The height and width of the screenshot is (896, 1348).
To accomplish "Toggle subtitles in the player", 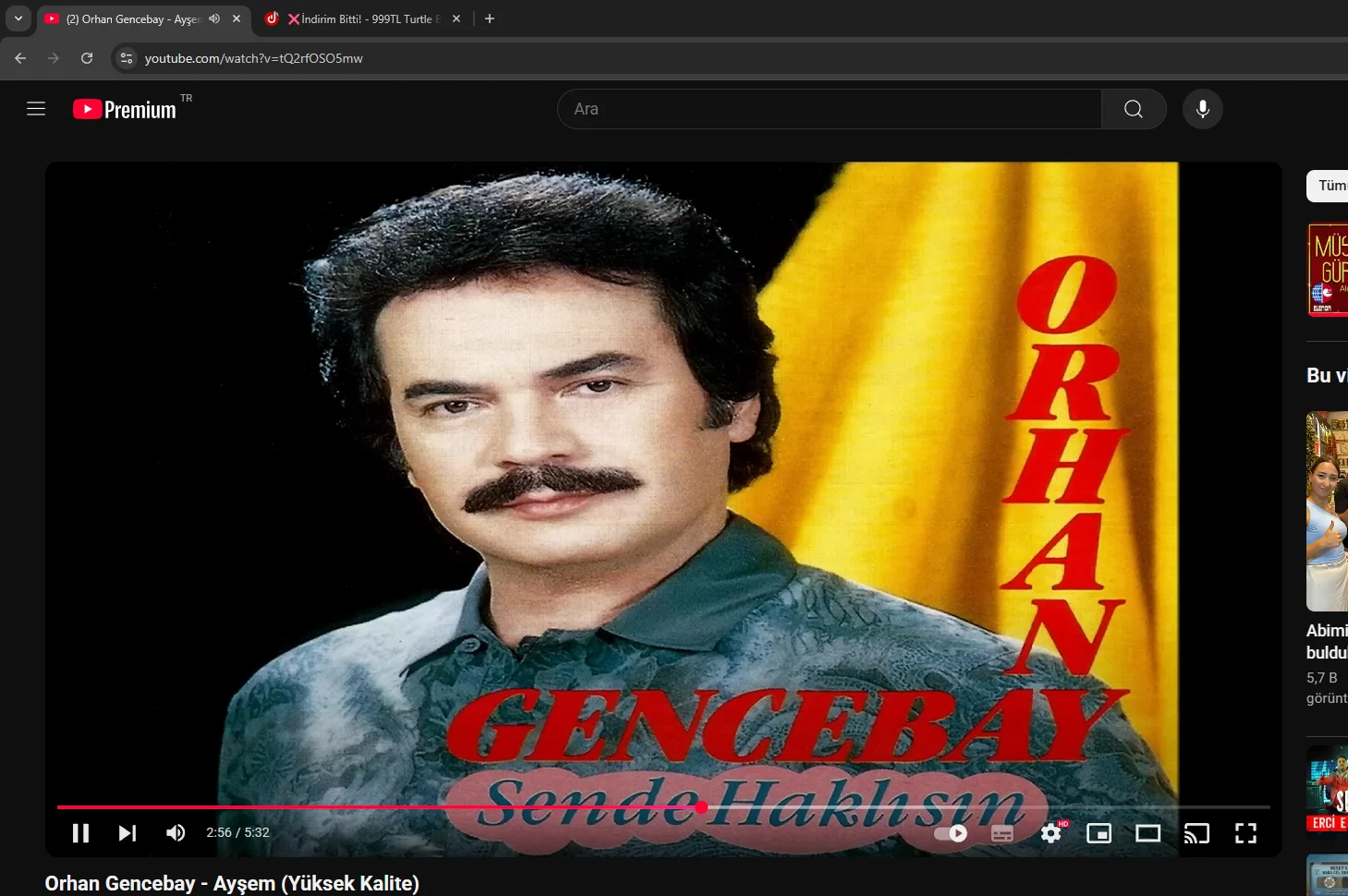I will coord(1002,833).
